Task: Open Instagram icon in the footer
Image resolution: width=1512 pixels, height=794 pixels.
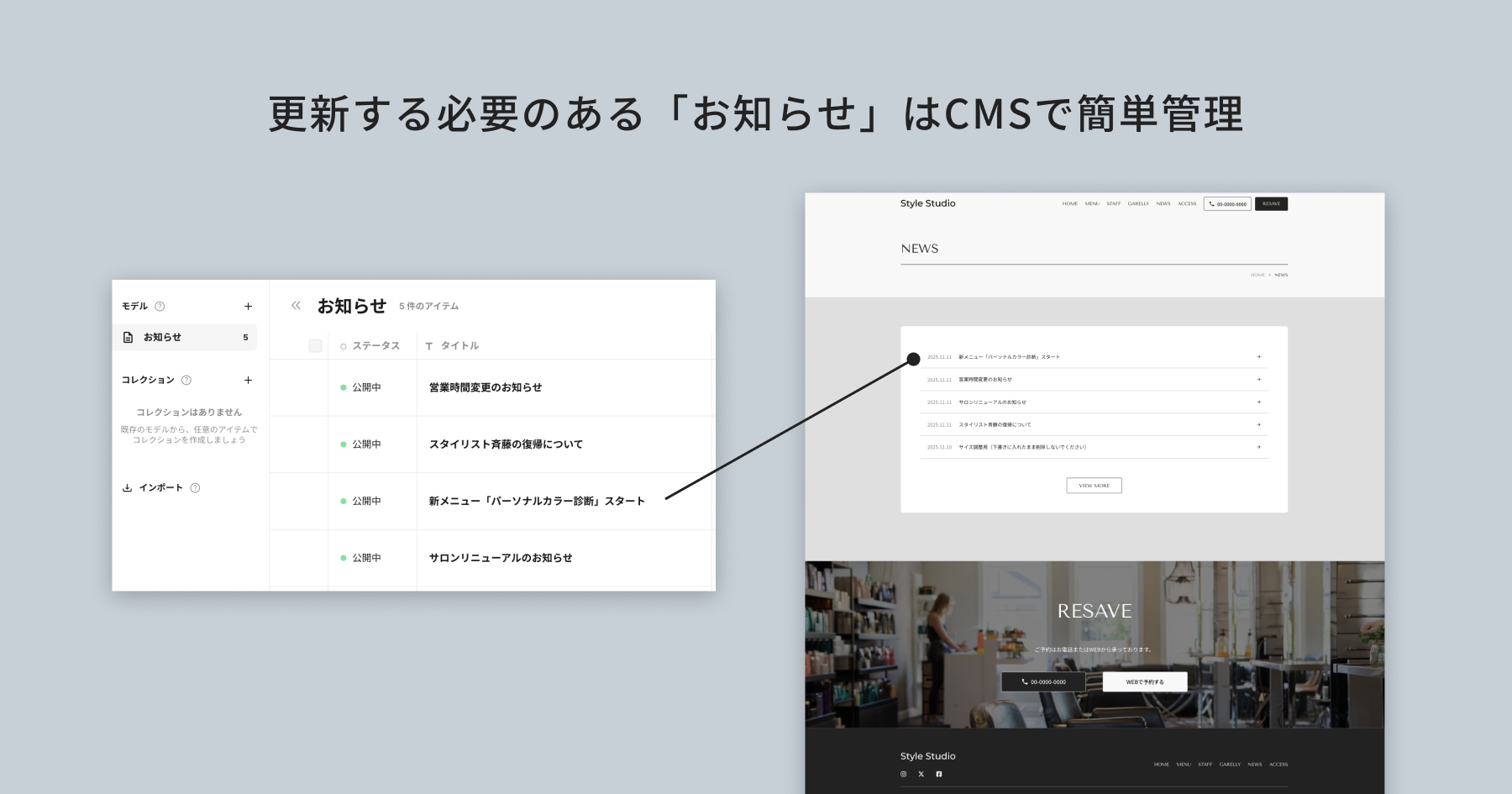Action: click(903, 774)
